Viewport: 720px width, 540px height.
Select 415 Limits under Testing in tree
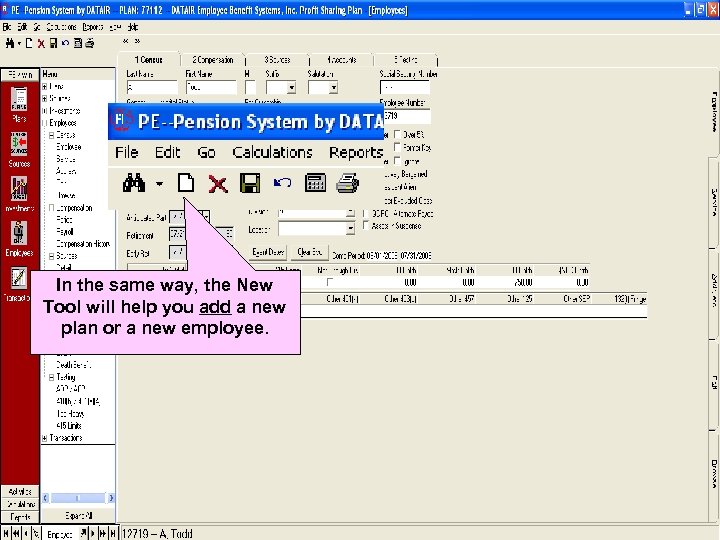tap(69, 426)
